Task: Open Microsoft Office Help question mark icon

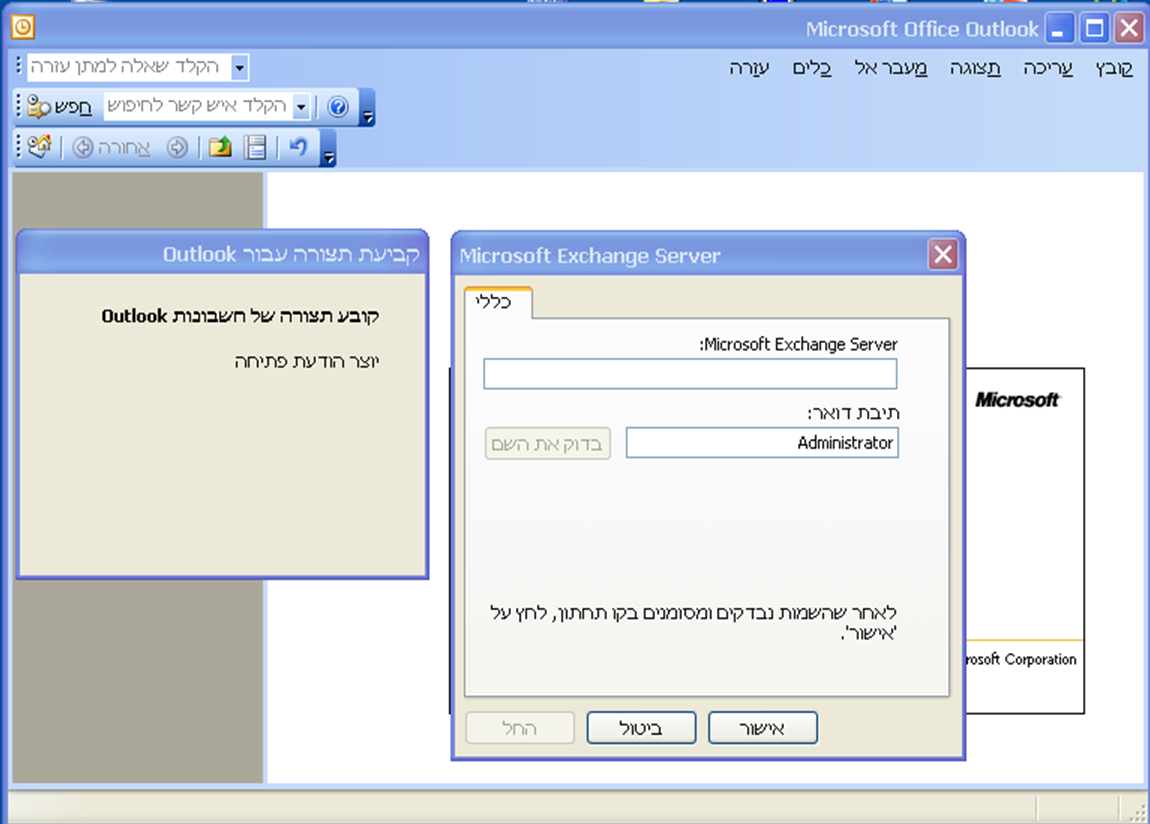Action: (x=337, y=107)
